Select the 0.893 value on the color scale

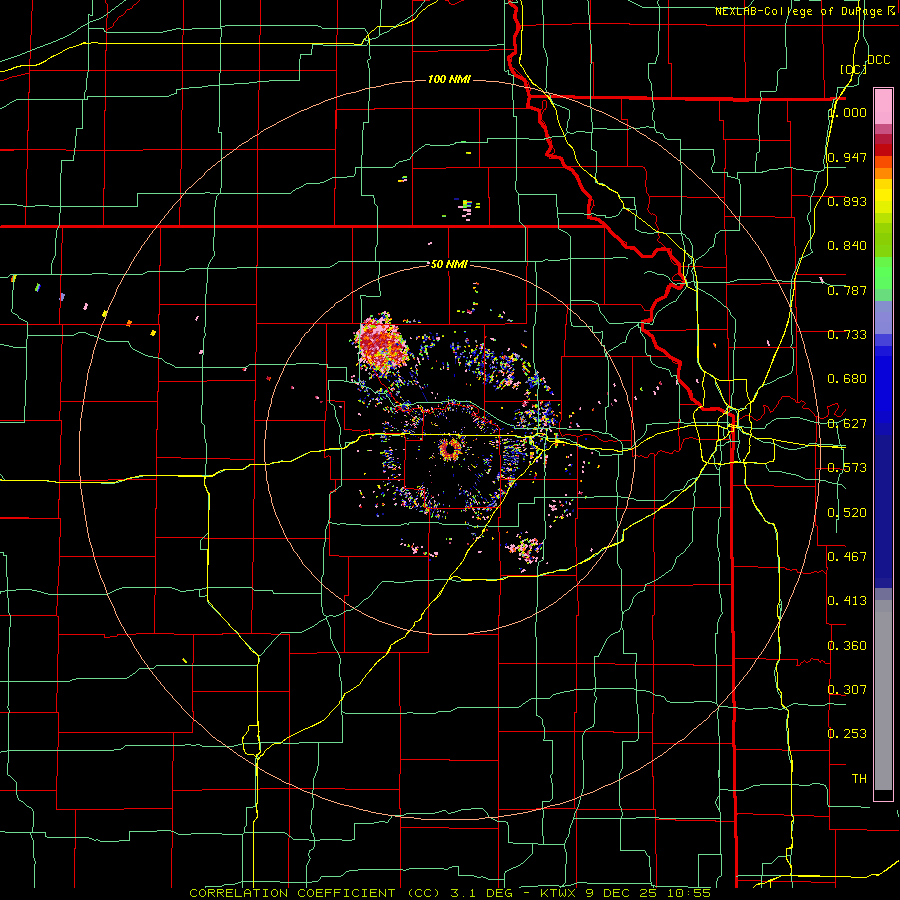847,201
